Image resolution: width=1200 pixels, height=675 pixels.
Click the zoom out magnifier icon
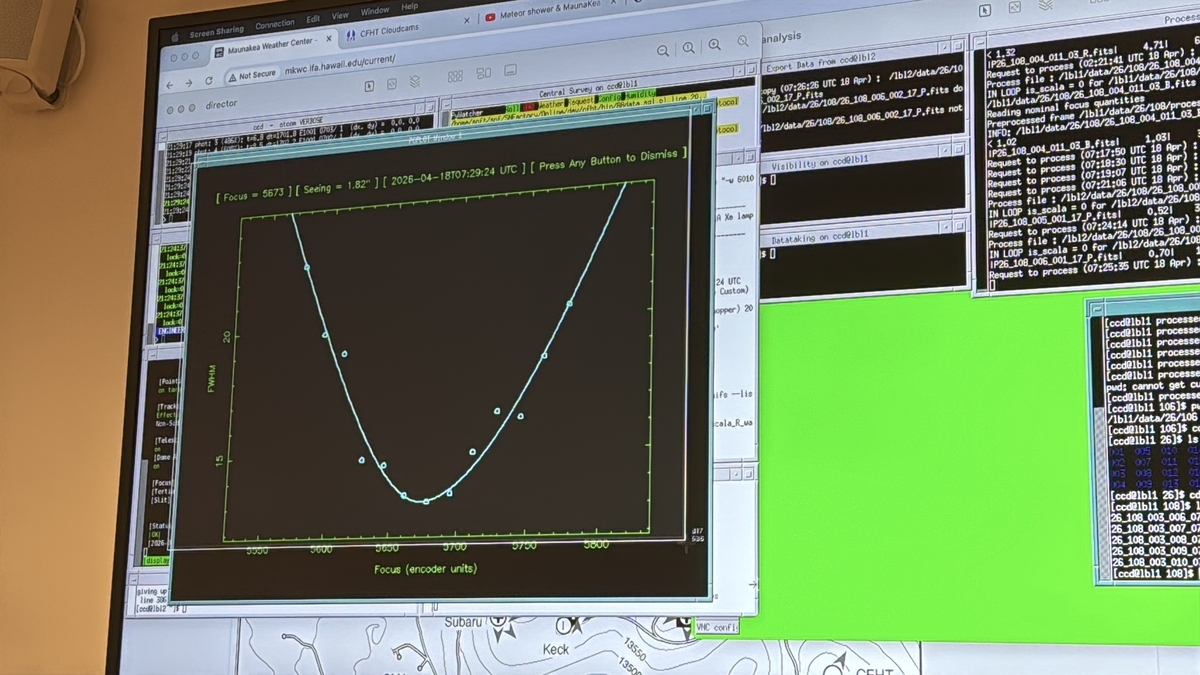(663, 50)
